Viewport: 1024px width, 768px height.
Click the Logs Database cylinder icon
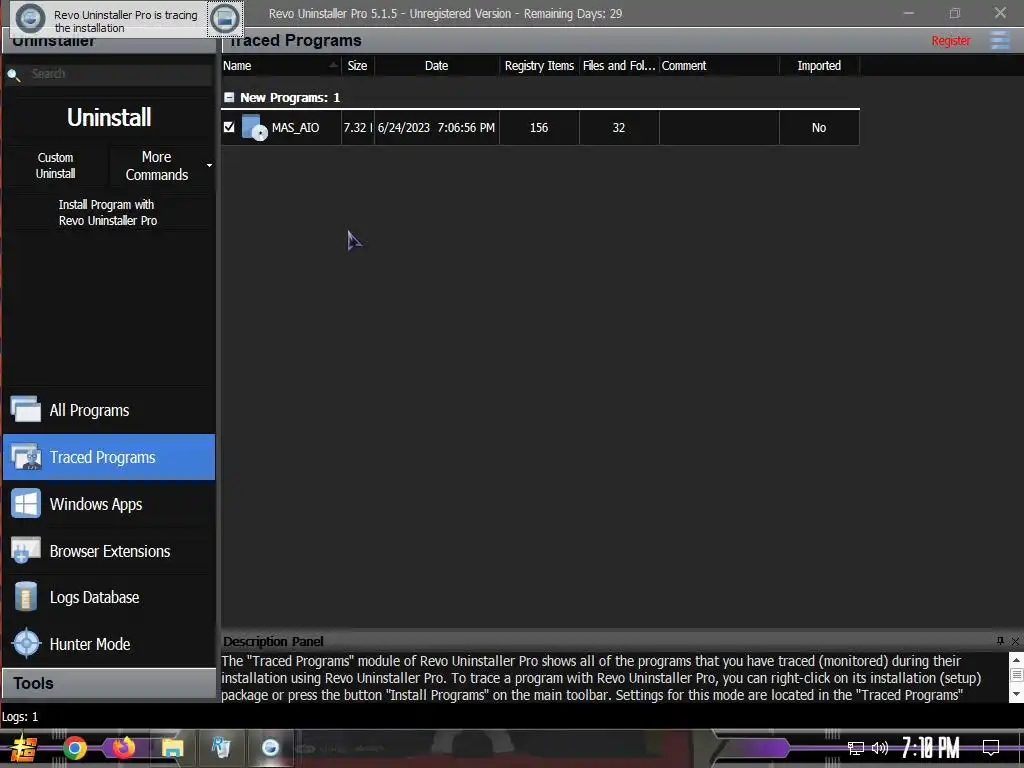point(26,597)
